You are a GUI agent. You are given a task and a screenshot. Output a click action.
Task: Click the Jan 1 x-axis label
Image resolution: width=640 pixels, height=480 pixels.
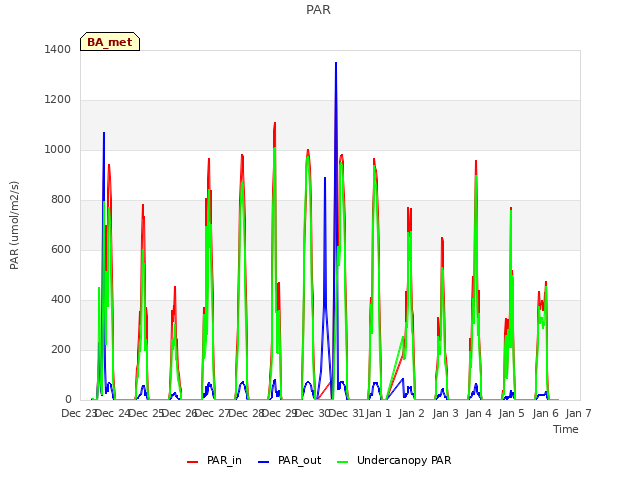[378, 413]
